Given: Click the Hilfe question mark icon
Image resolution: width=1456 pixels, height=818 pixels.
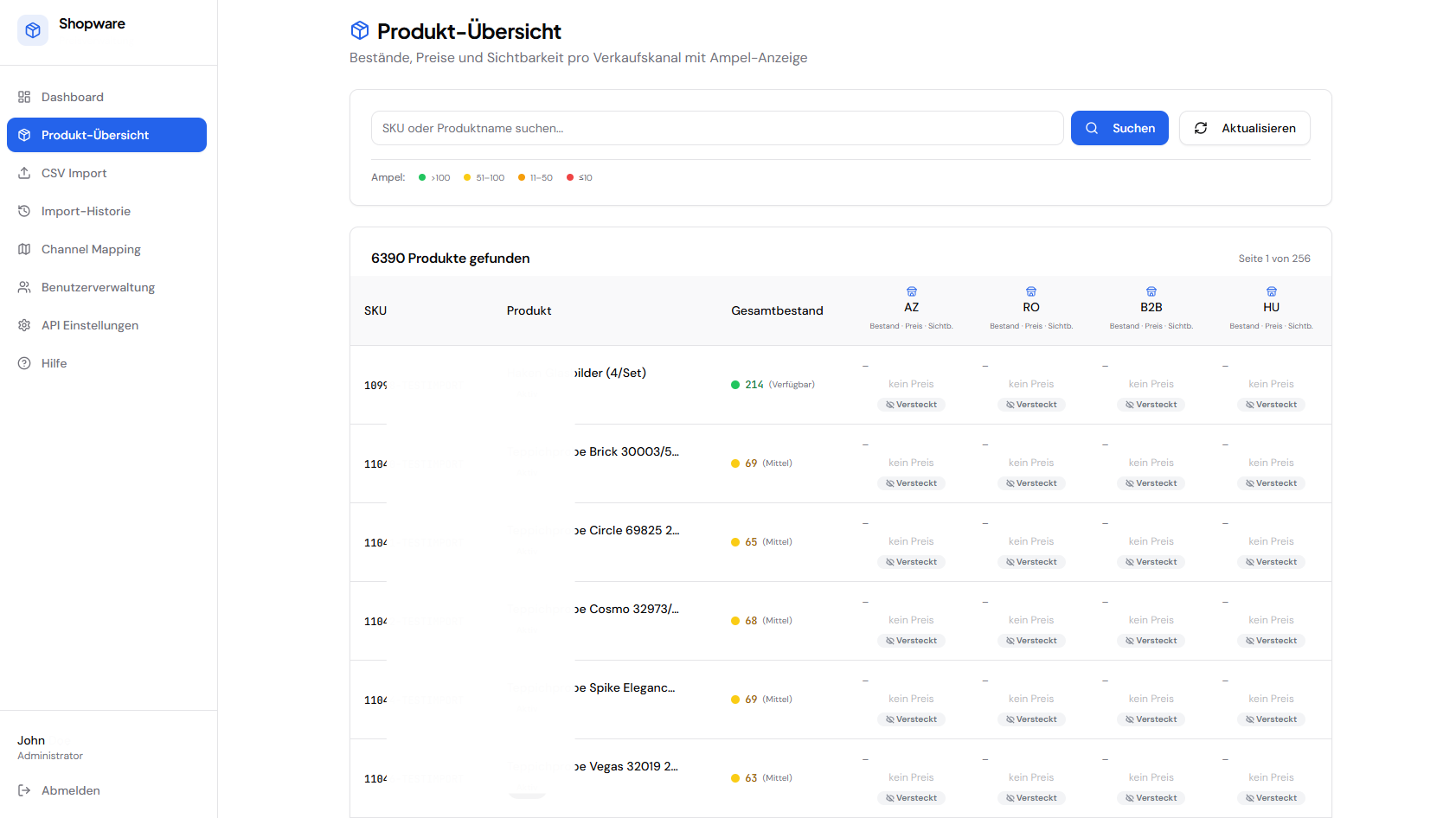Looking at the screenshot, I should tap(24, 363).
